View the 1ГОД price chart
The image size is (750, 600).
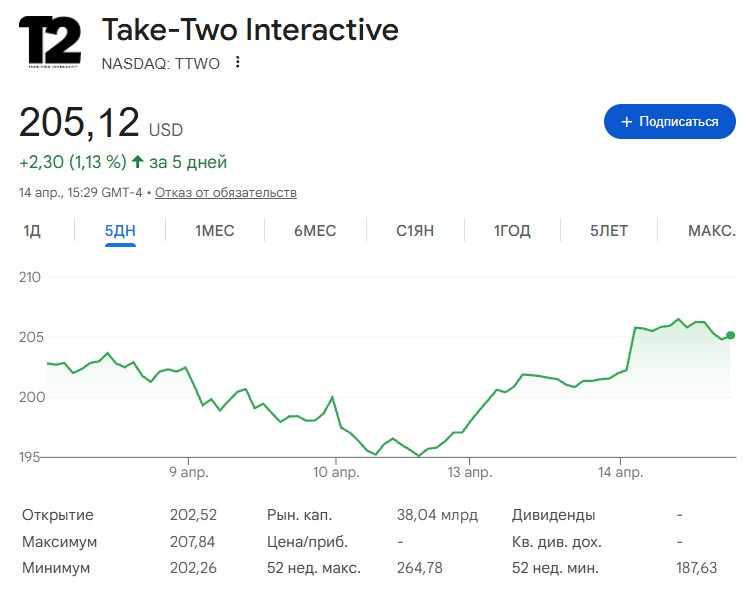click(512, 231)
